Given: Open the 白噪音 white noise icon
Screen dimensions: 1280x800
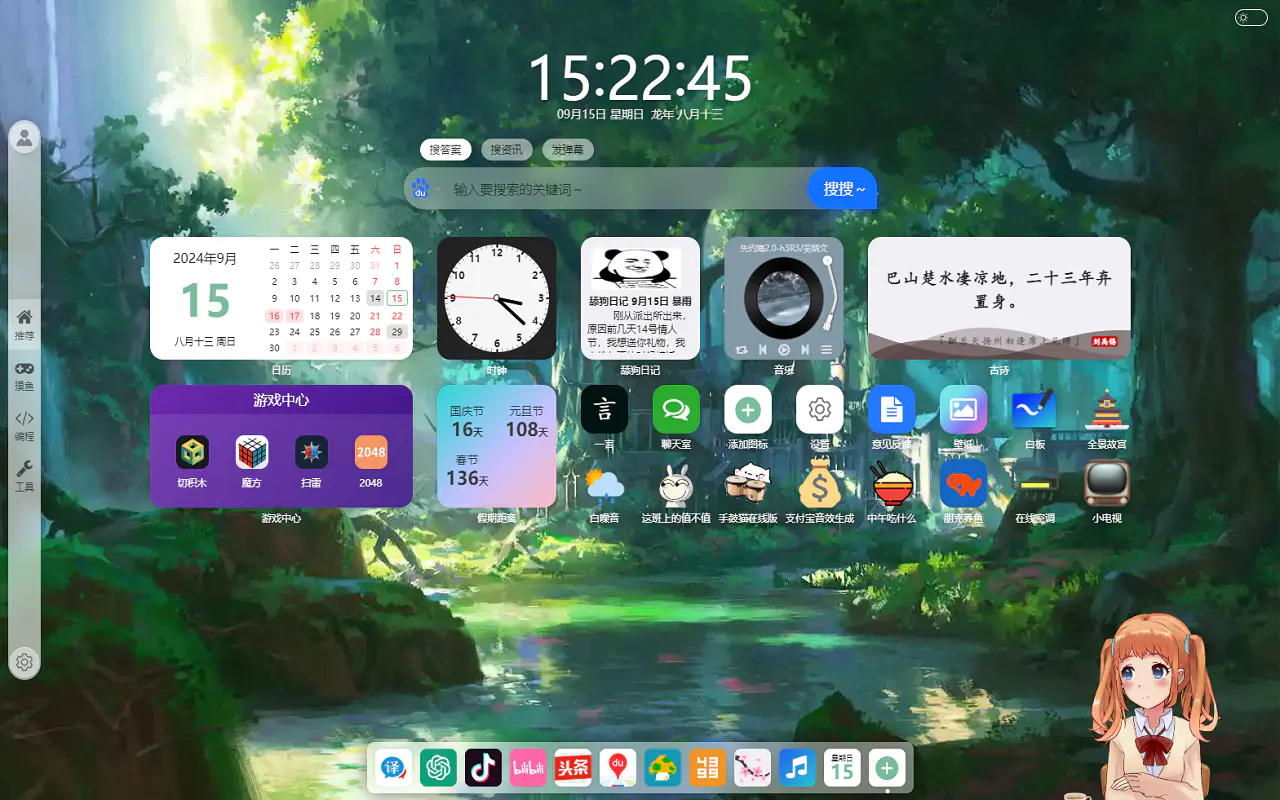Looking at the screenshot, I should [x=604, y=484].
